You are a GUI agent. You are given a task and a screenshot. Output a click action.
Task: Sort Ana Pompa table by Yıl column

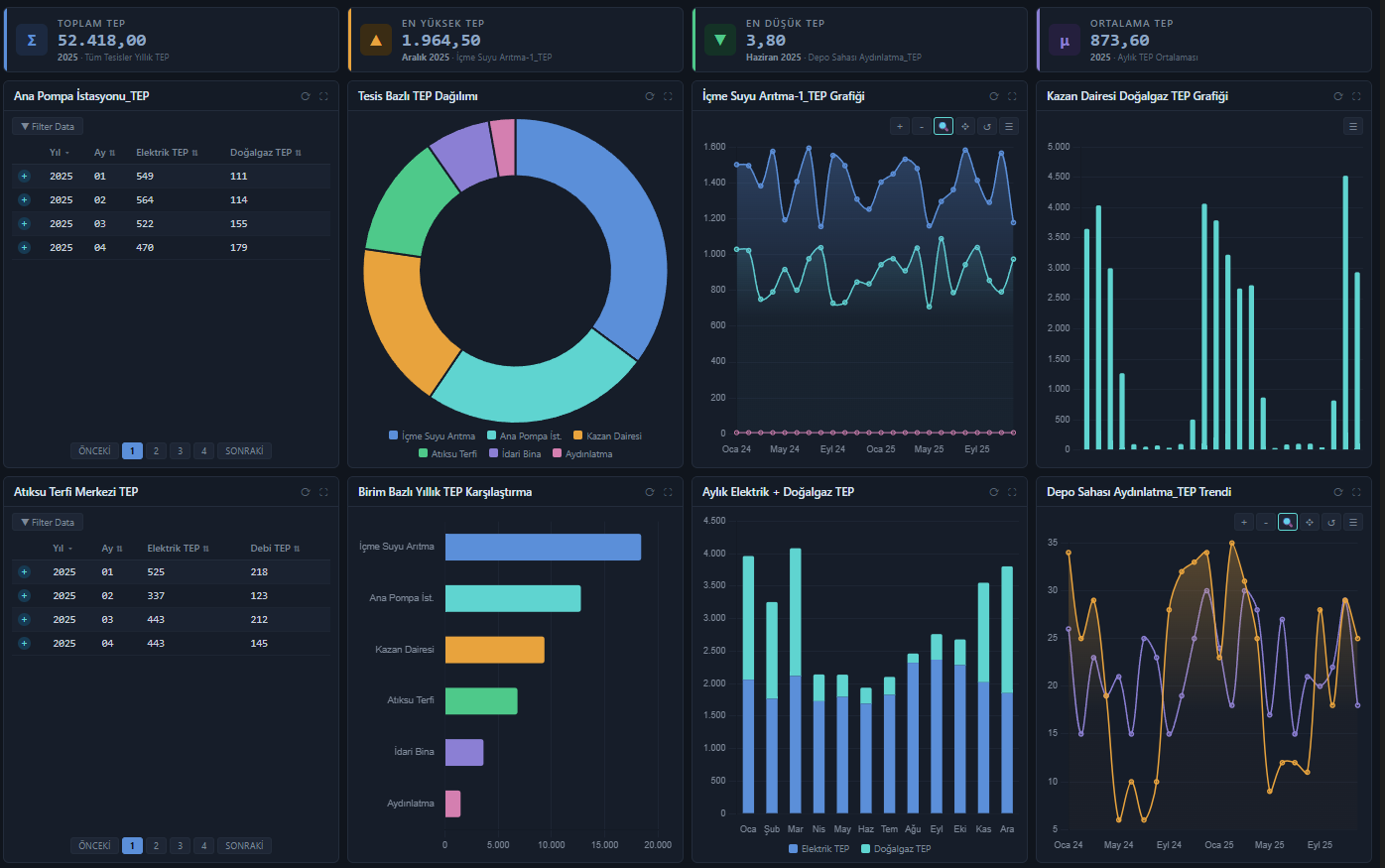pyautogui.click(x=60, y=153)
